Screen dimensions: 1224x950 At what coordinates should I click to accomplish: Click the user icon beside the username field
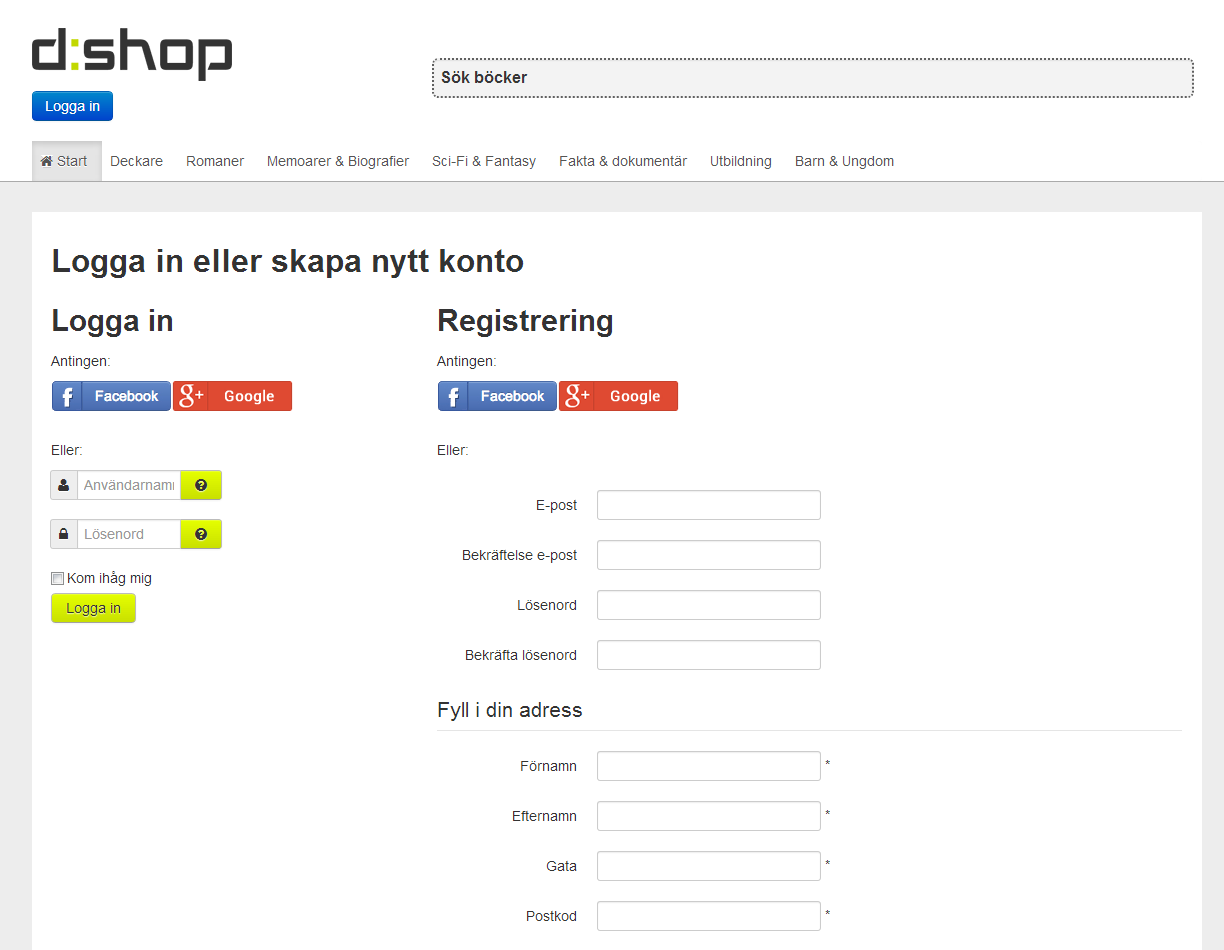point(64,485)
